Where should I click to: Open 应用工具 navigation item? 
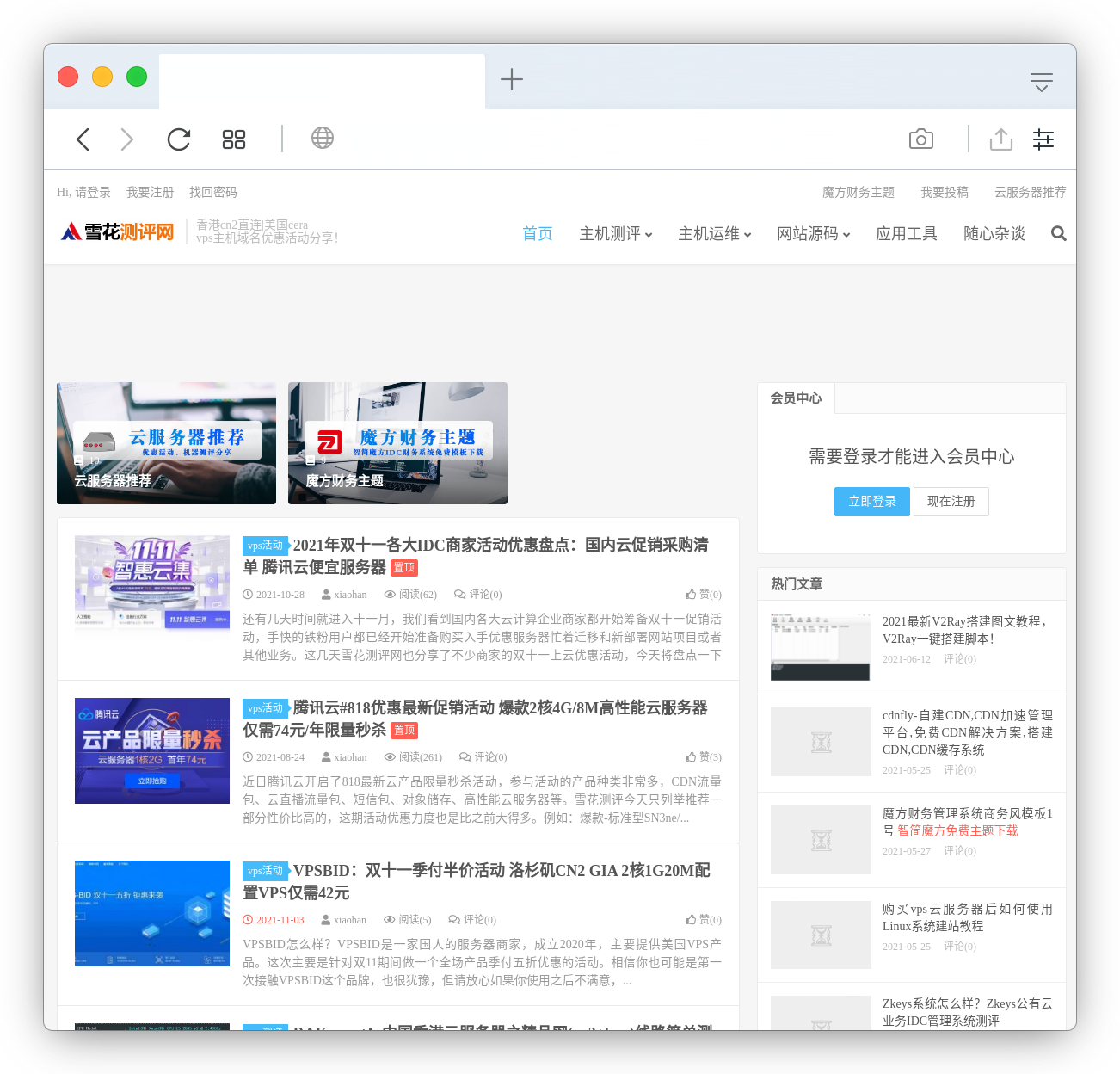pyautogui.click(x=907, y=234)
